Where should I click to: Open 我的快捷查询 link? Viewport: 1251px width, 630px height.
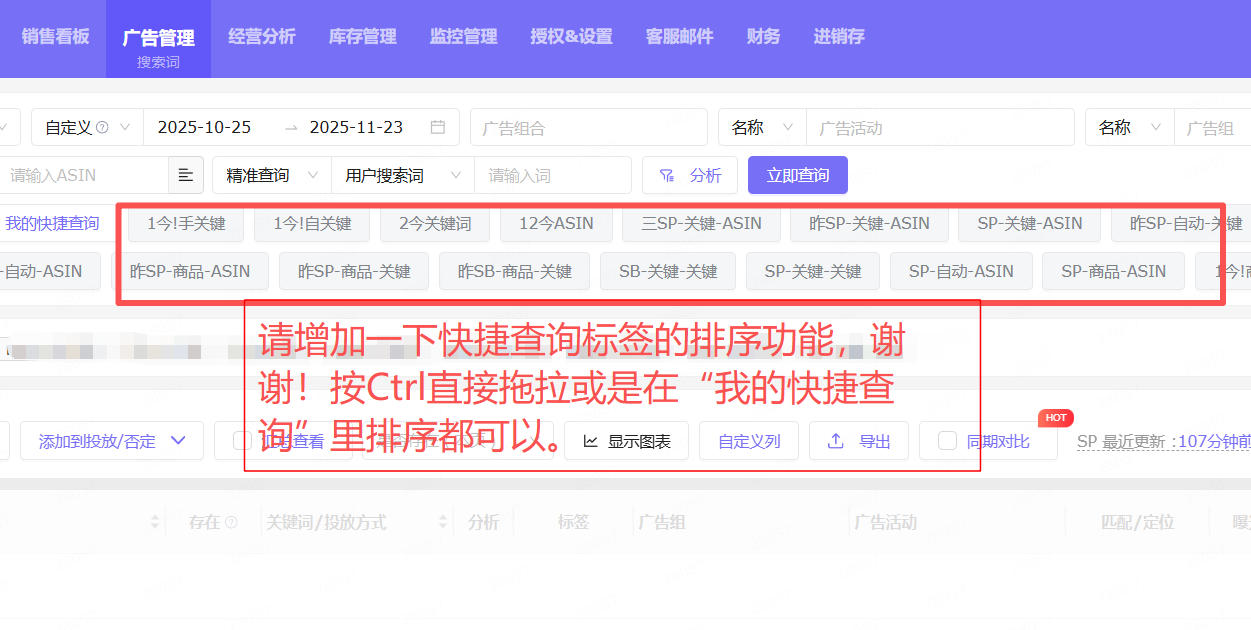(52, 223)
